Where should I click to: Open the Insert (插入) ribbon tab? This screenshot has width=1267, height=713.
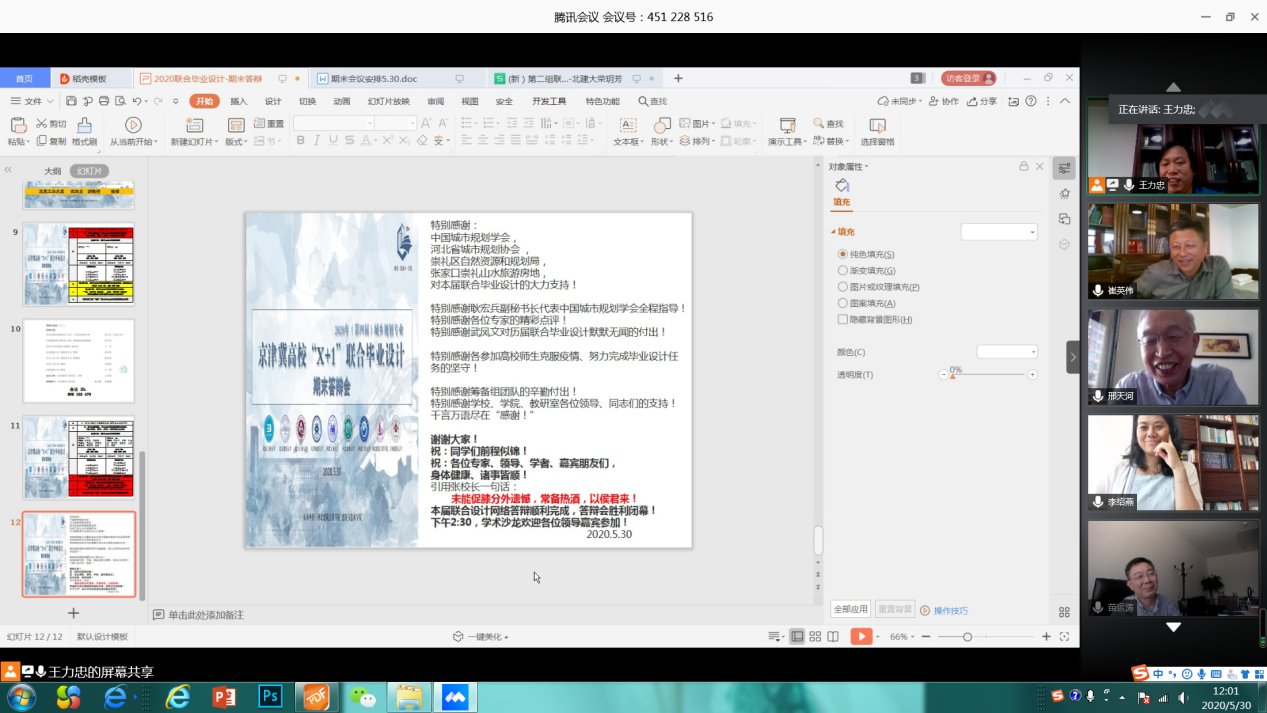238,101
